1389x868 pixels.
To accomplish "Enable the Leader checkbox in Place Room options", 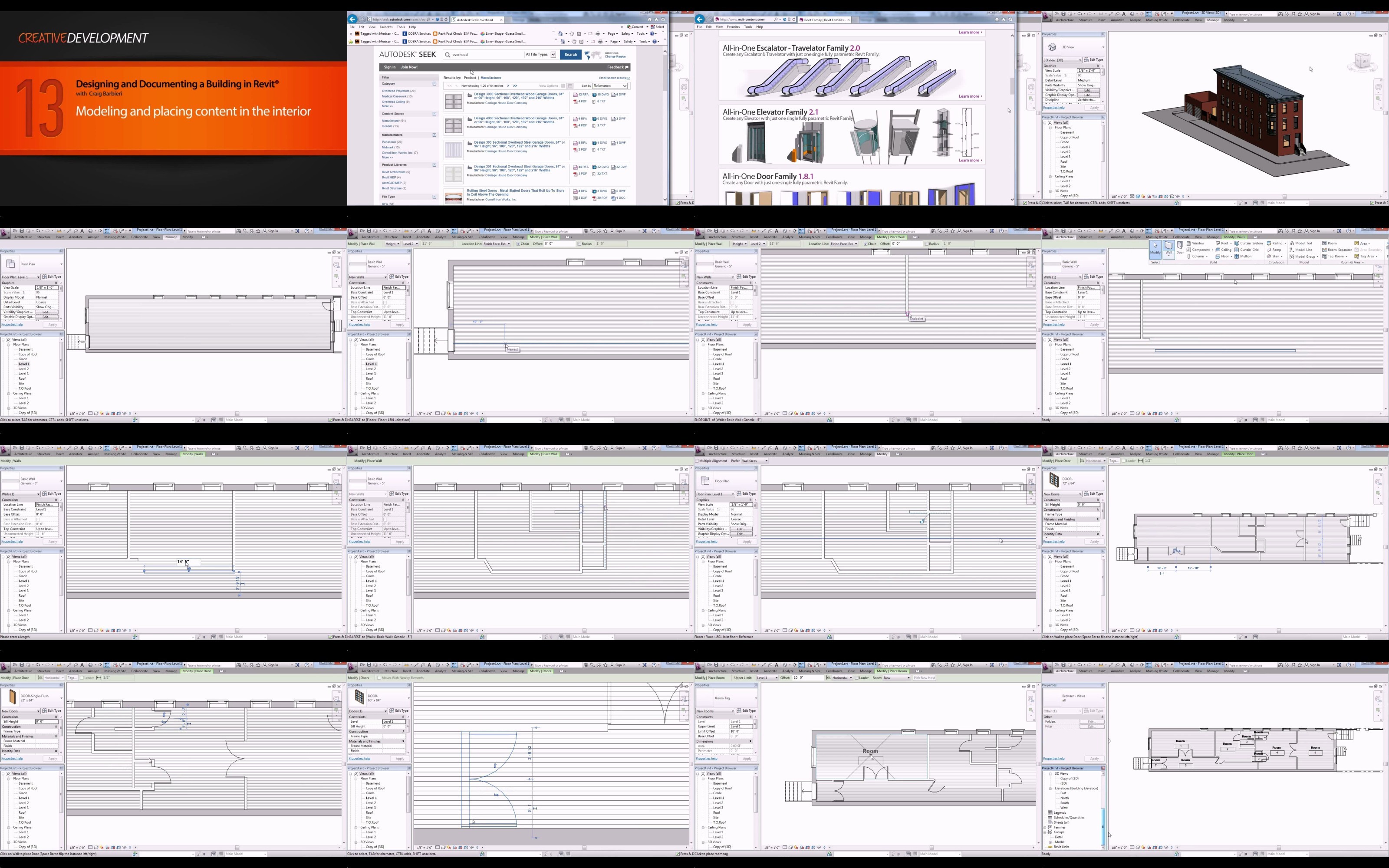I will (856, 677).
